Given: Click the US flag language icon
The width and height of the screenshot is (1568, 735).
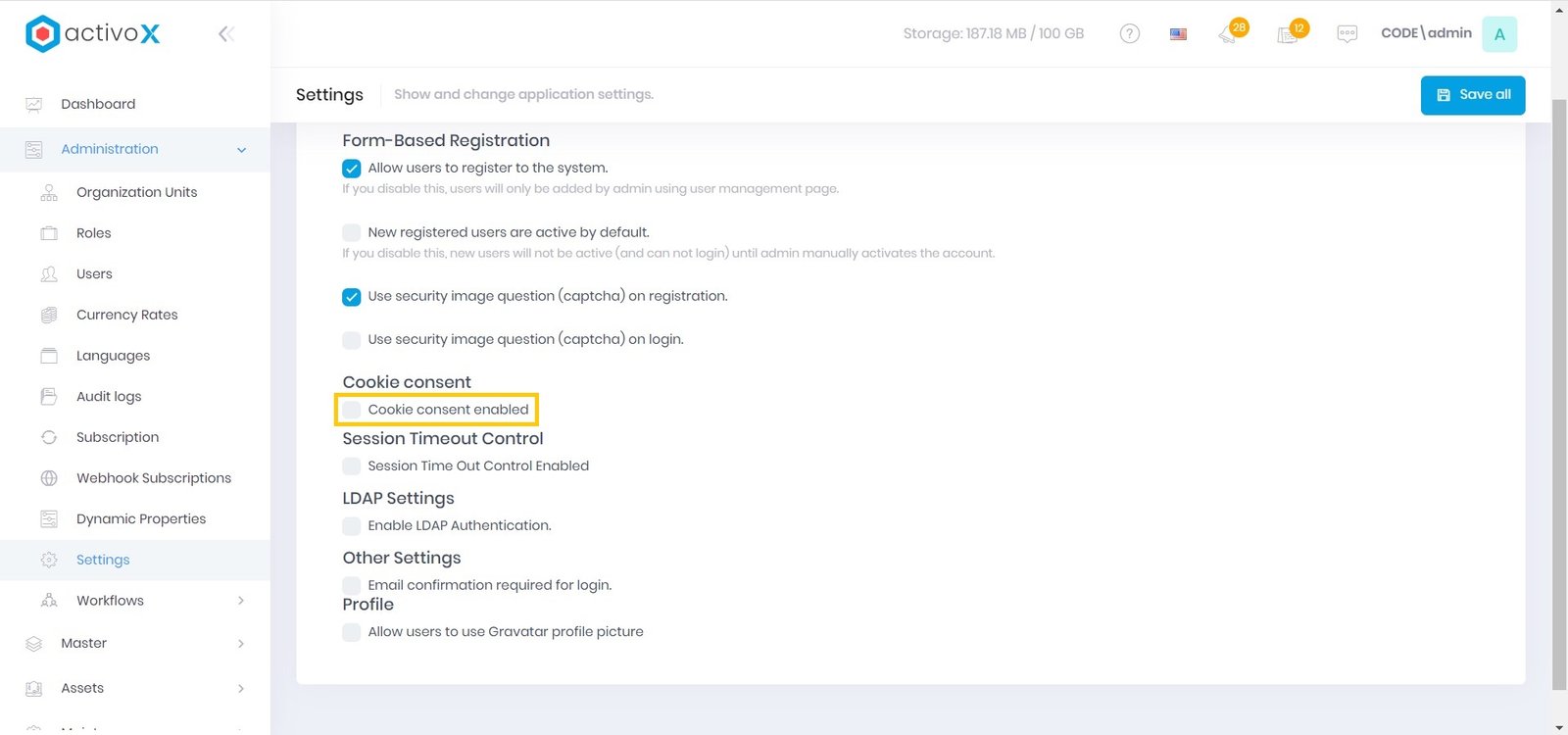Looking at the screenshot, I should coord(1178,34).
